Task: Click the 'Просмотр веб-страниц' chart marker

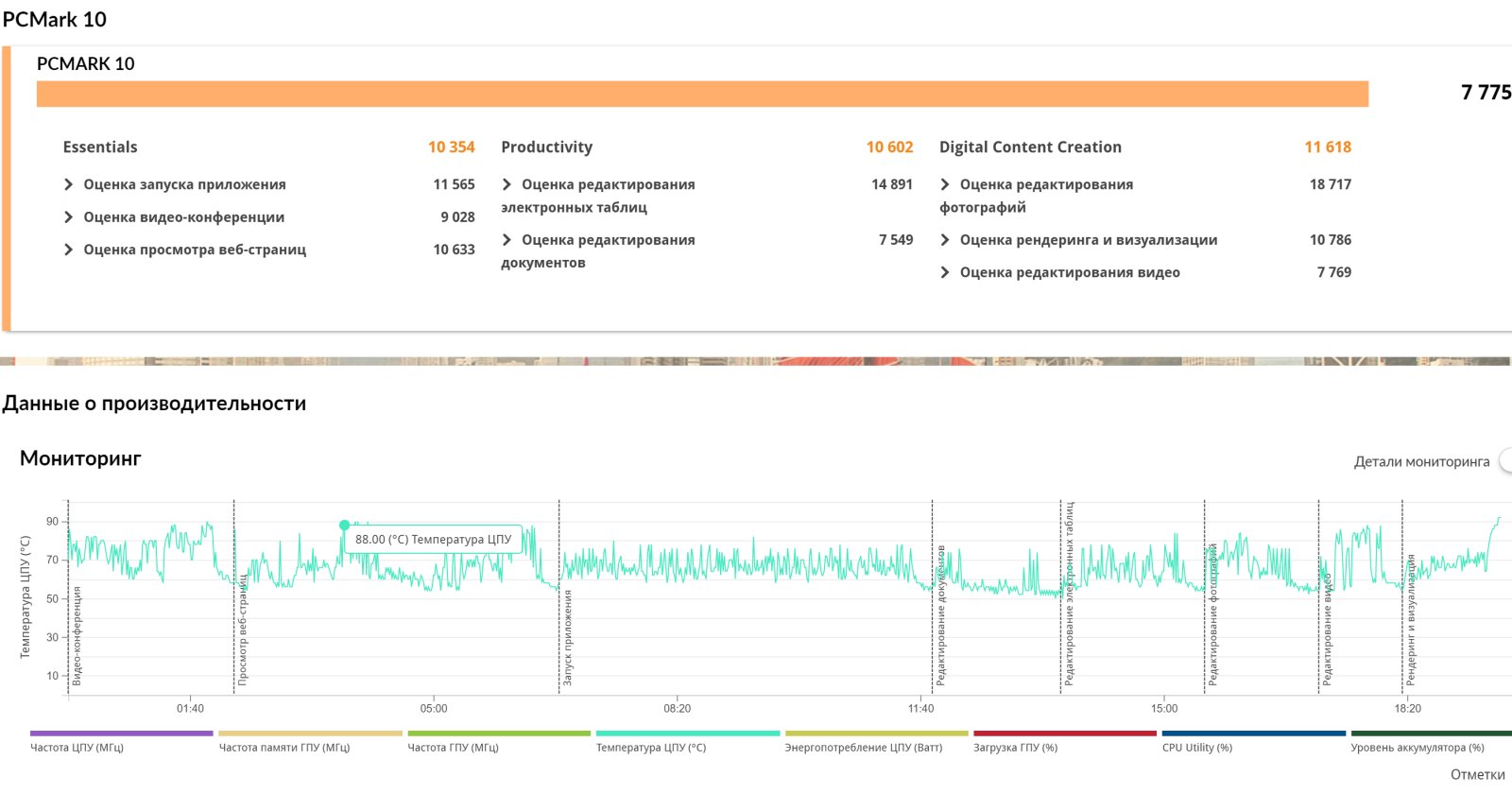Action: pos(234,597)
